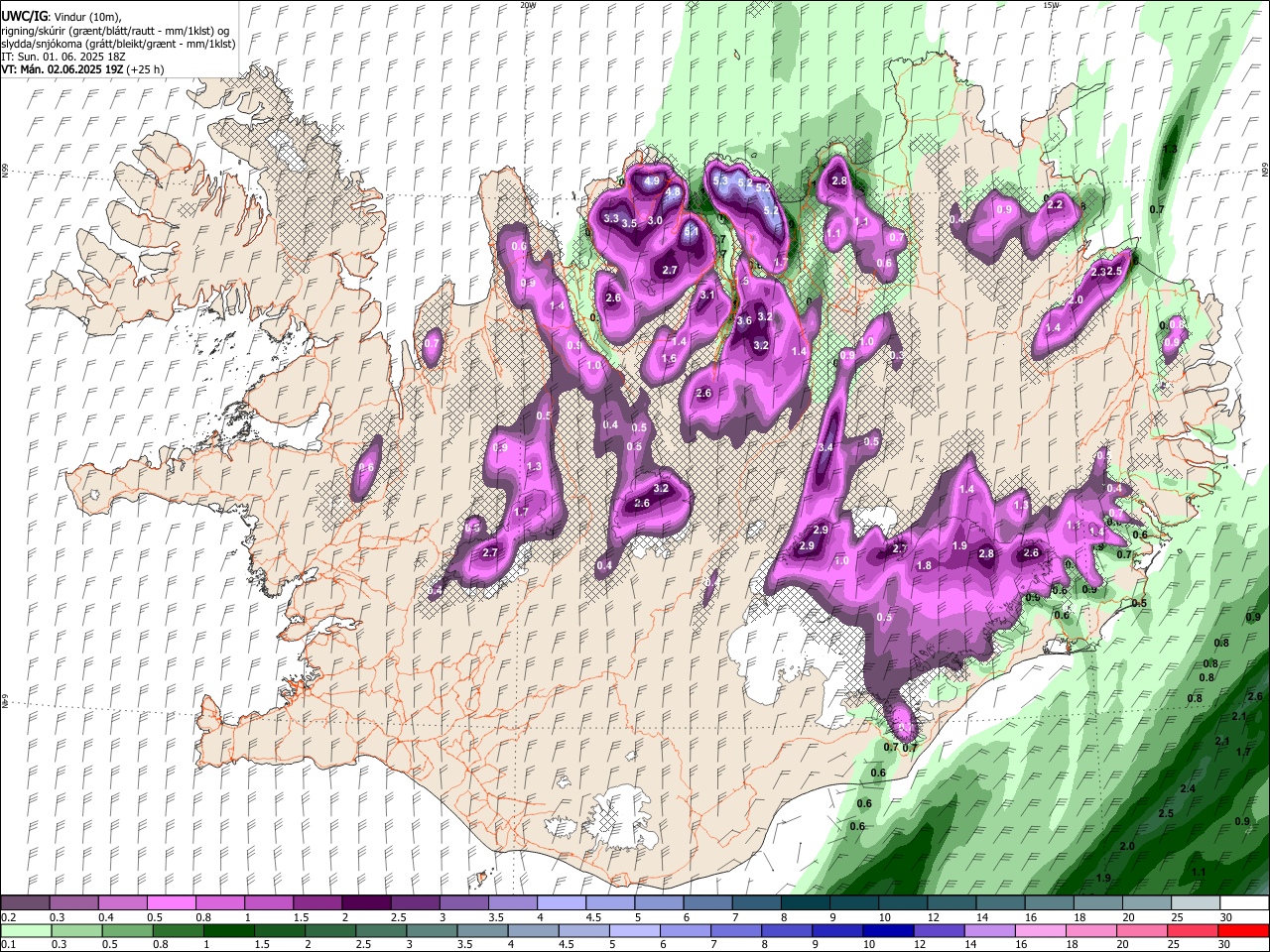Screen dimensions: 1270x952
Task: Select the light pink swatch labeled 16 in rain legend
Action: (x=1041, y=931)
